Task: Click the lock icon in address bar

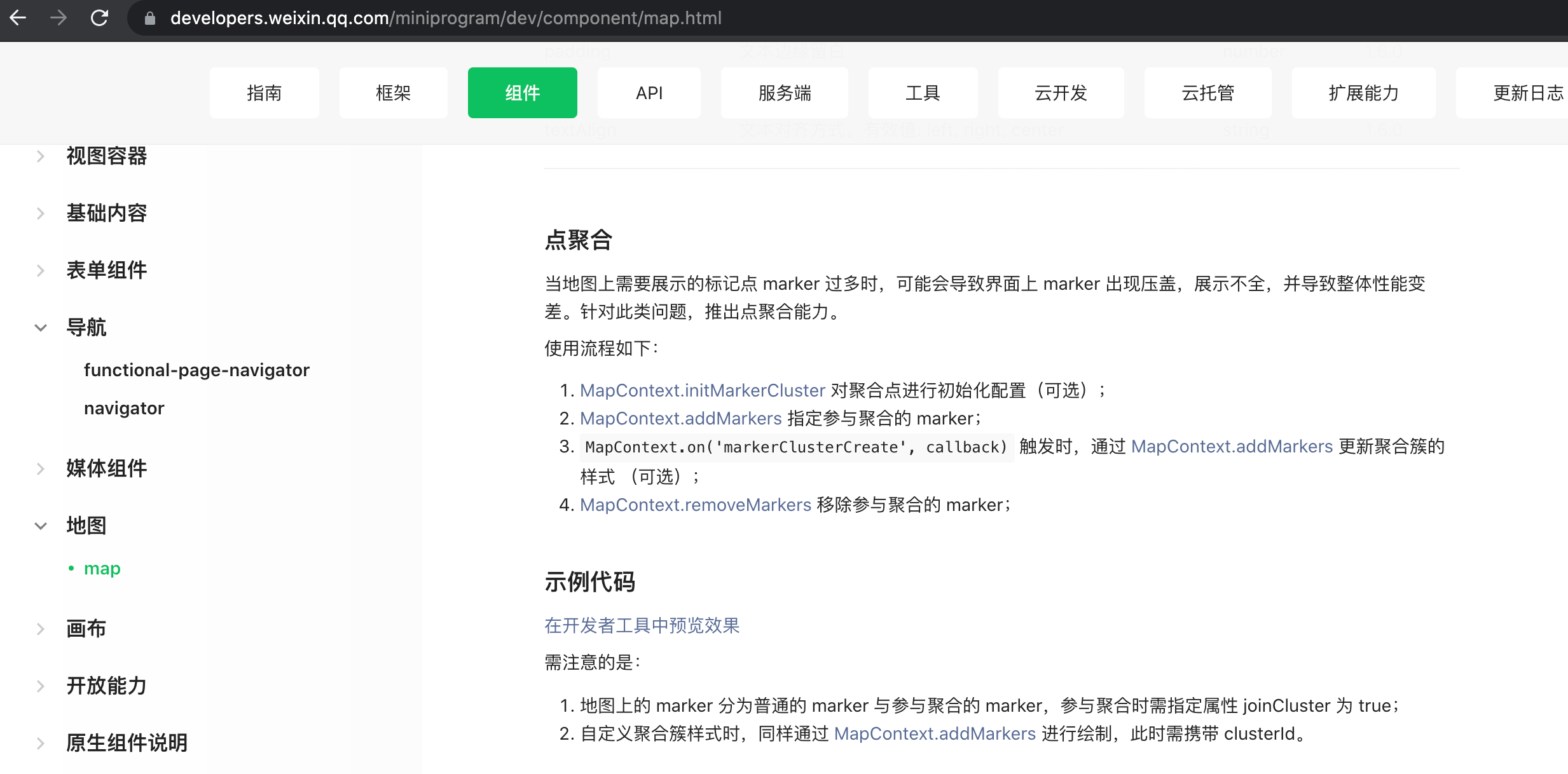Action: [150, 18]
